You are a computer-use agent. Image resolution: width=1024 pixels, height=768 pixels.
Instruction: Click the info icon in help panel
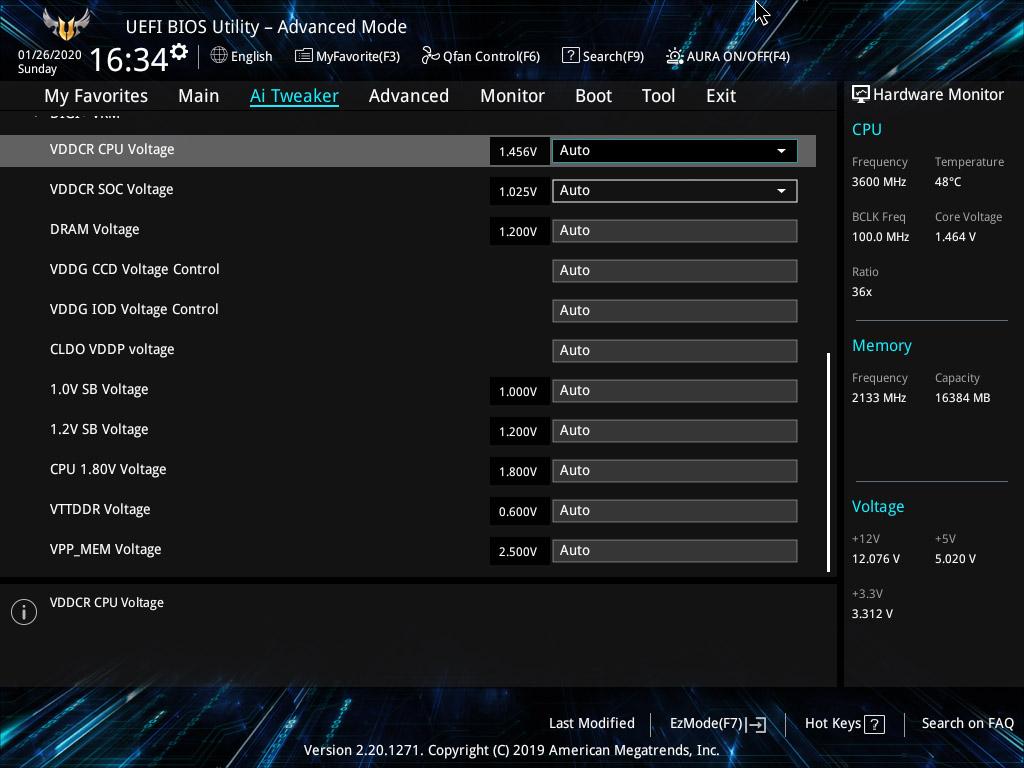pyautogui.click(x=24, y=612)
